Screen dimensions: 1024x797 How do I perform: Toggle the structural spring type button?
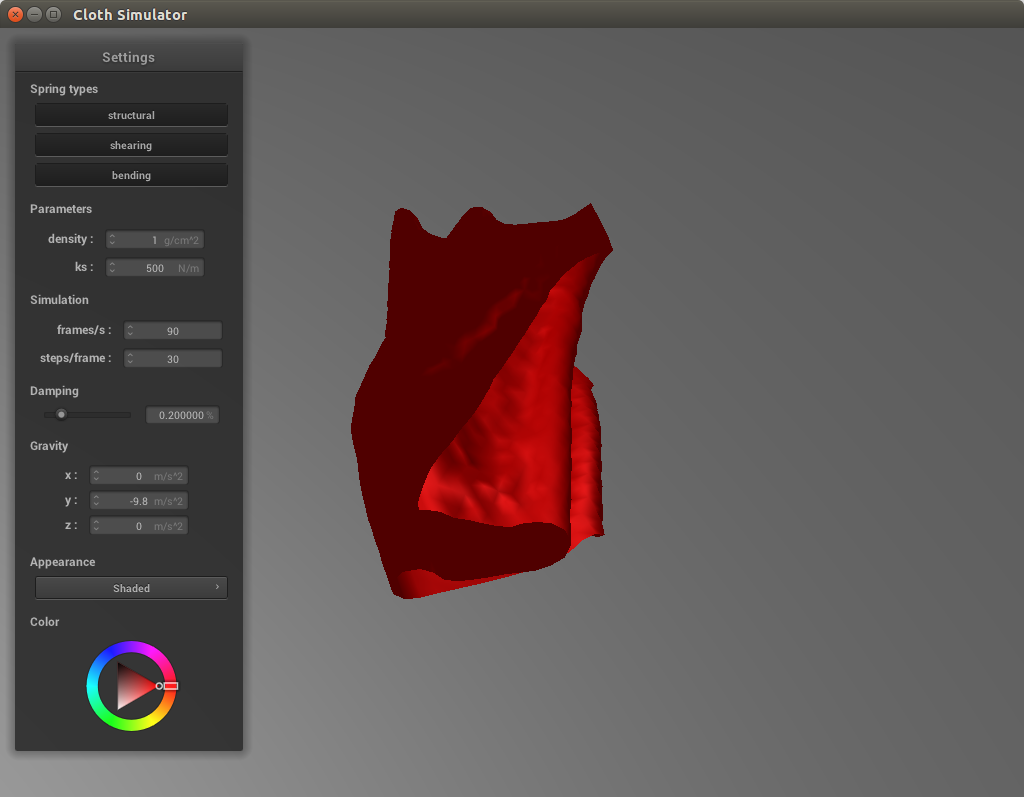[x=131, y=115]
